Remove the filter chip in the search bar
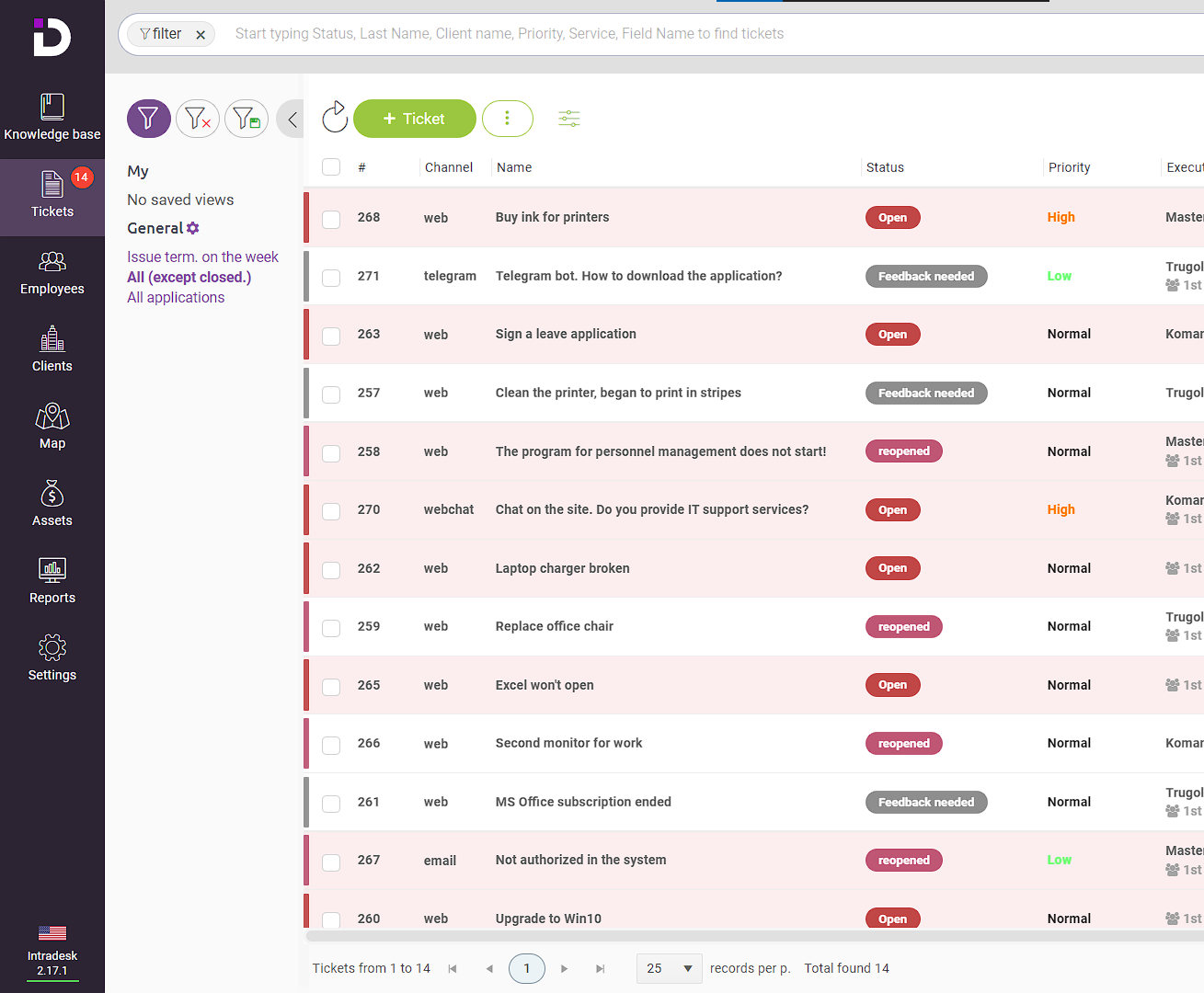 tap(201, 34)
